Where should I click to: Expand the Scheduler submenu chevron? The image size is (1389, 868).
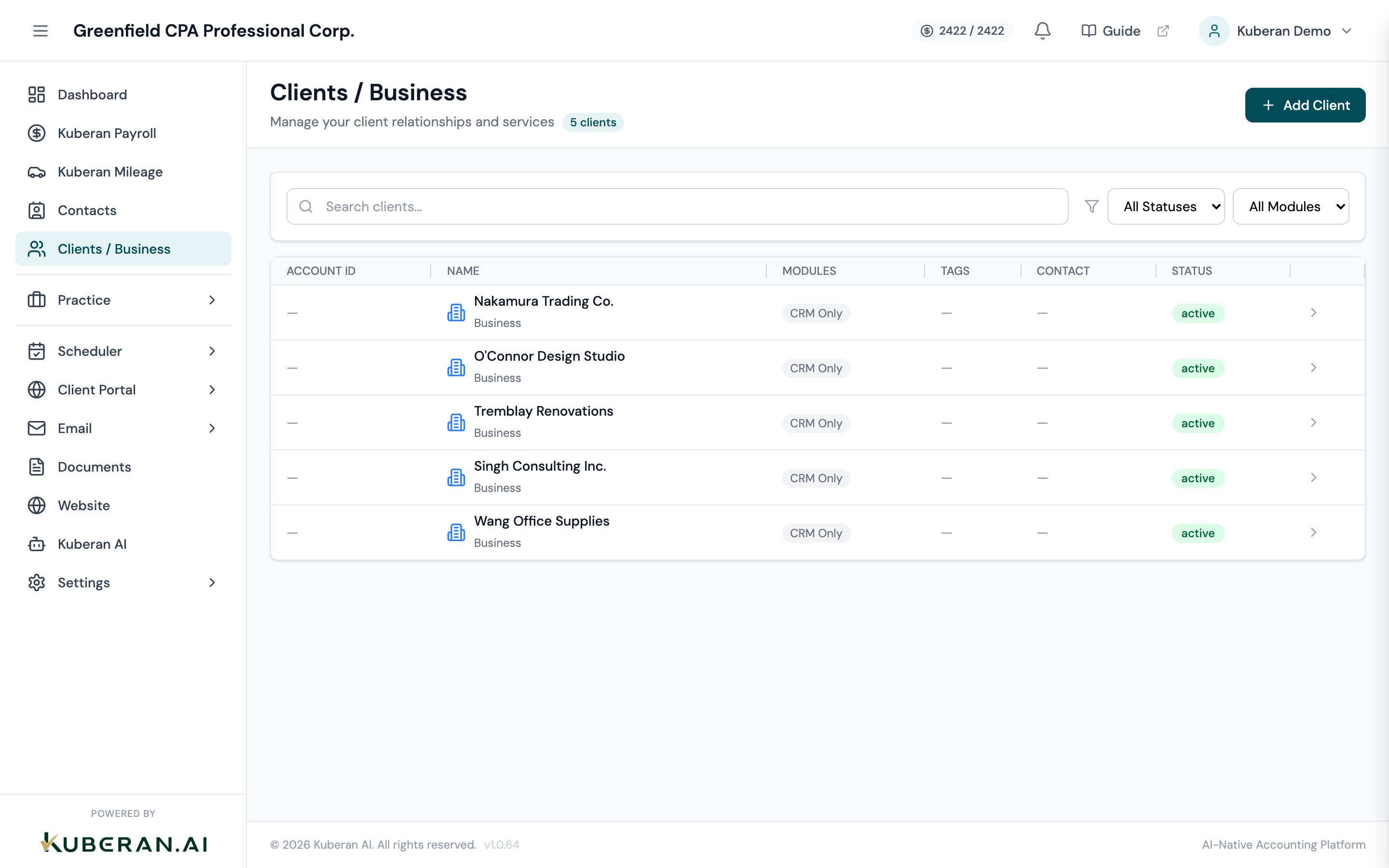[x=212, y=352]
